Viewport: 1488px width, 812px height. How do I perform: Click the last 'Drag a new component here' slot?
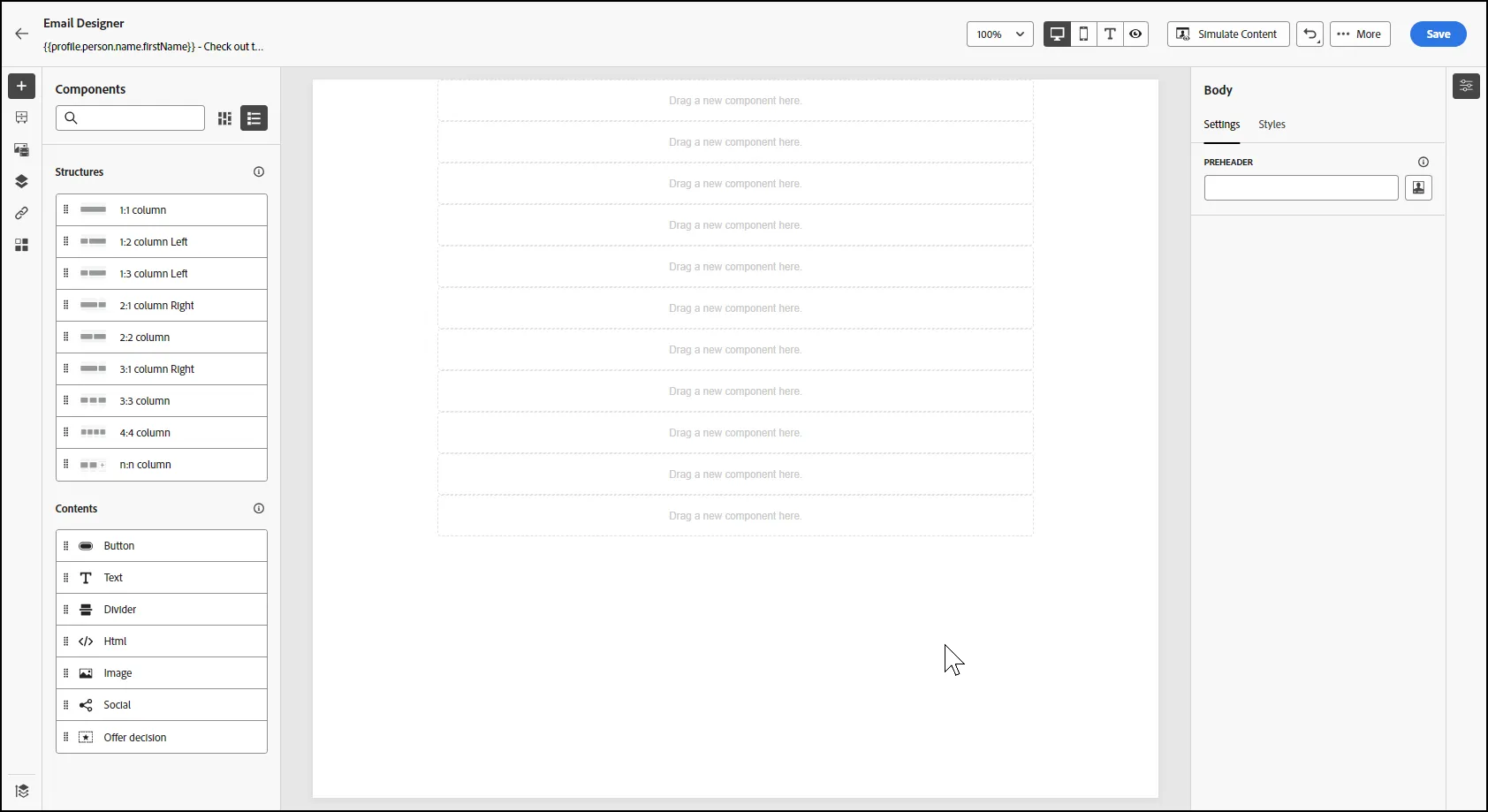[735, 516]
